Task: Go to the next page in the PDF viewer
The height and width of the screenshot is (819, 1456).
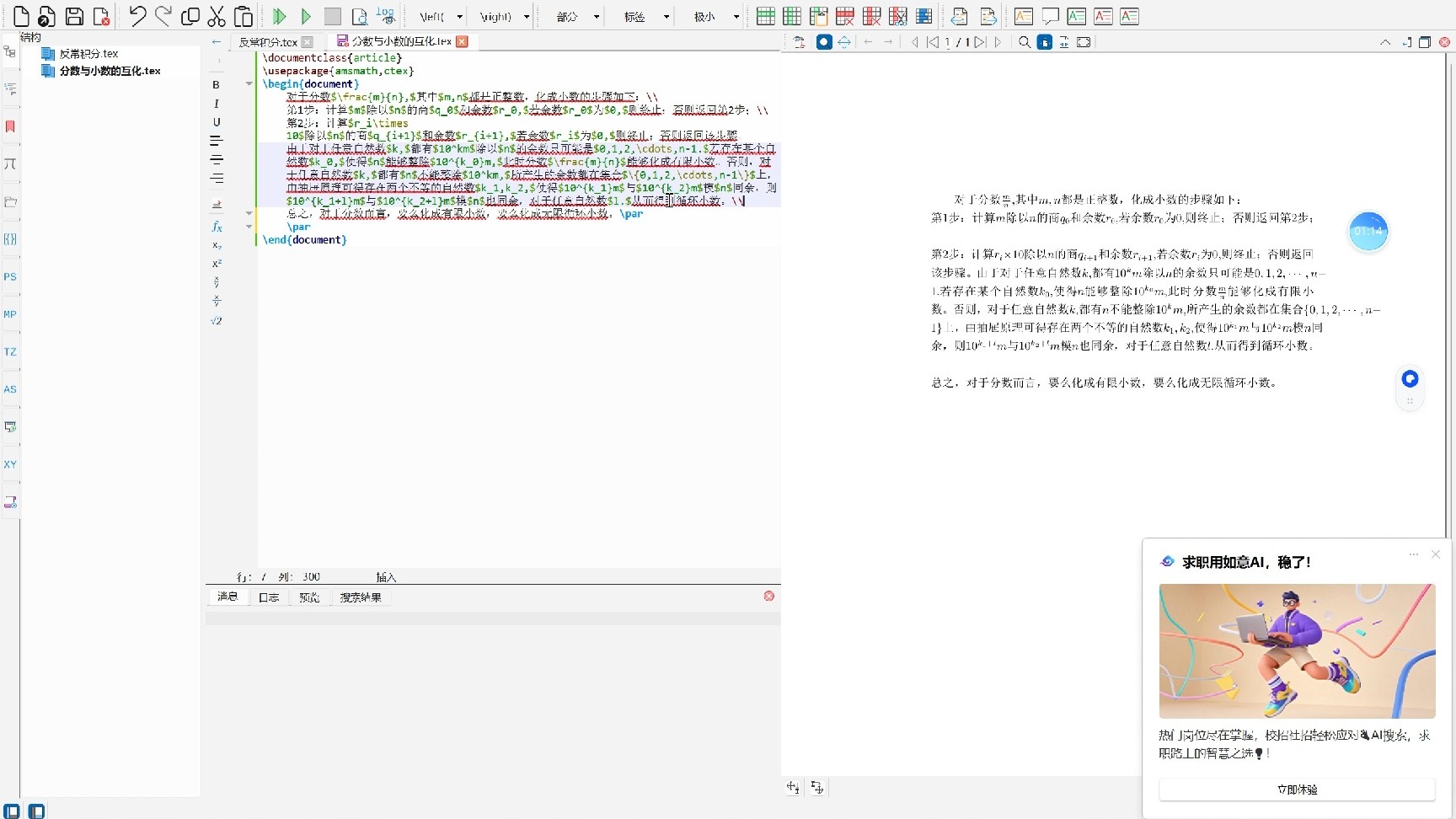Action: coord(998,42)
